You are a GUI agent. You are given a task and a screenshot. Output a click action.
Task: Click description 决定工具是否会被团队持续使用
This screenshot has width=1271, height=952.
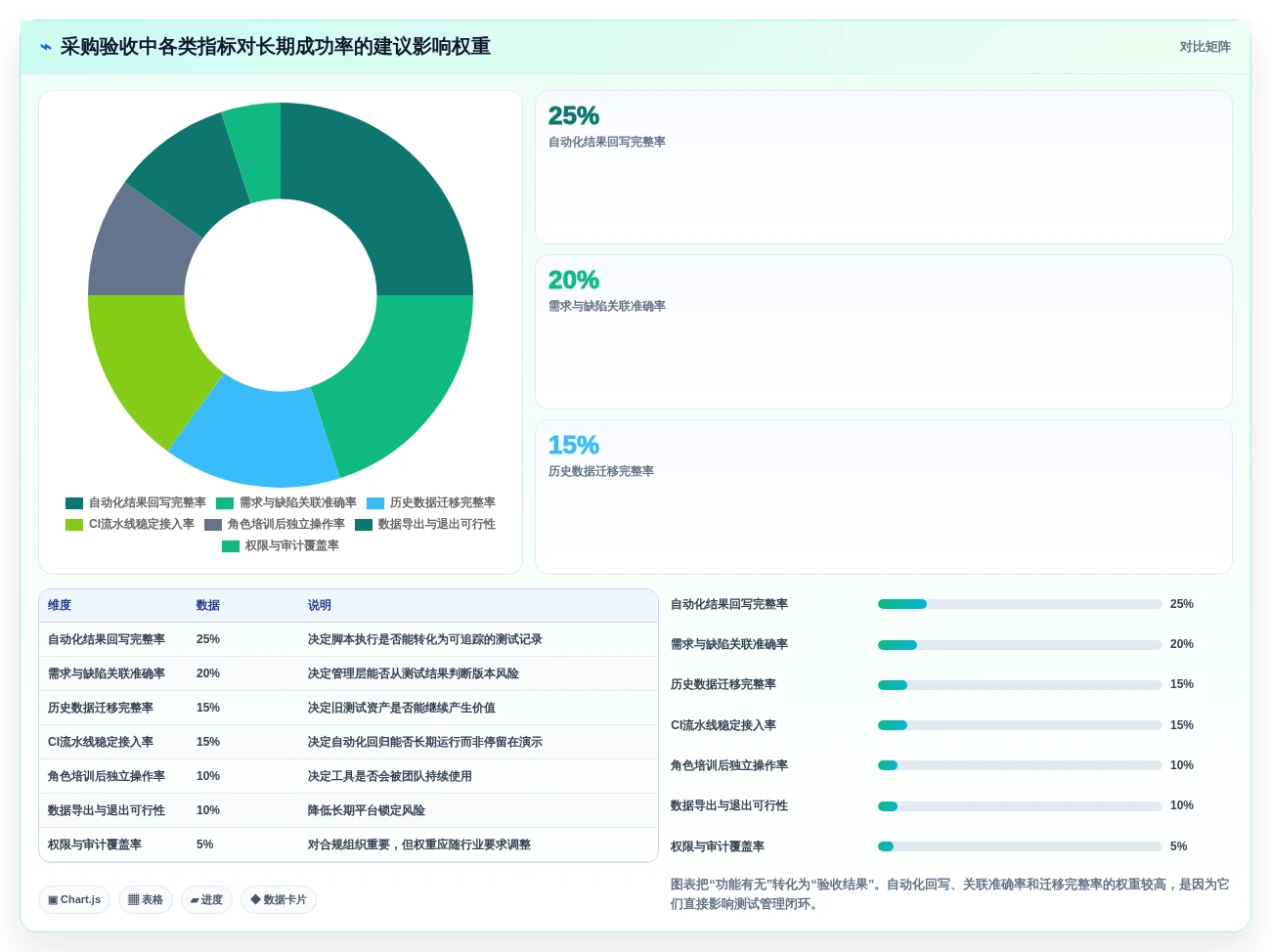pos(390,776)
